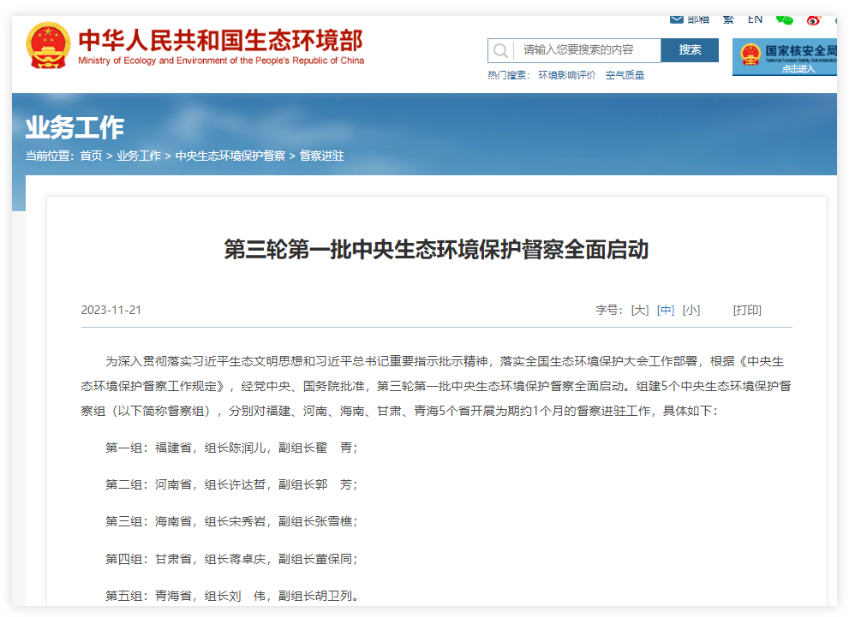This screenshot has width=857, height=617.
Task: Focus the search input field
Action: click(x=586, y=50)
